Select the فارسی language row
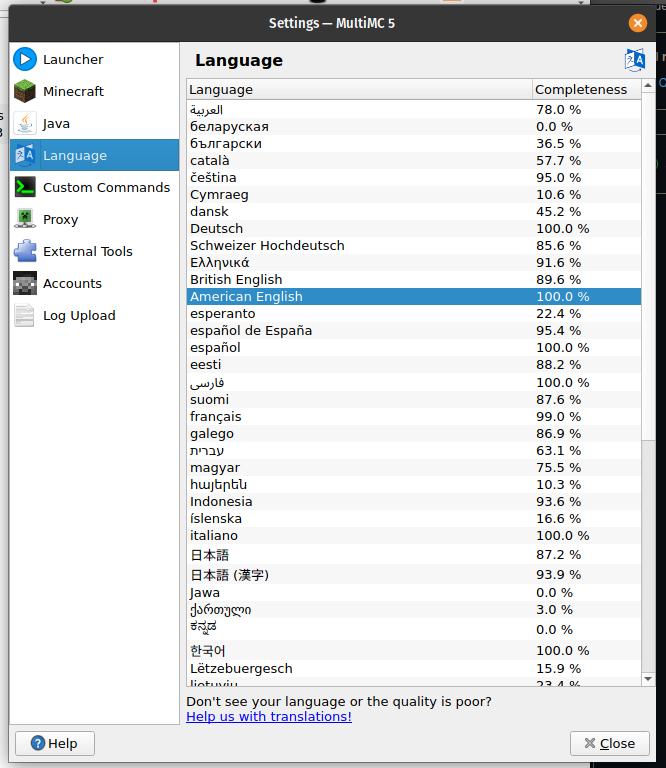Screen dimensions: 666x768 tap(414, 383)
